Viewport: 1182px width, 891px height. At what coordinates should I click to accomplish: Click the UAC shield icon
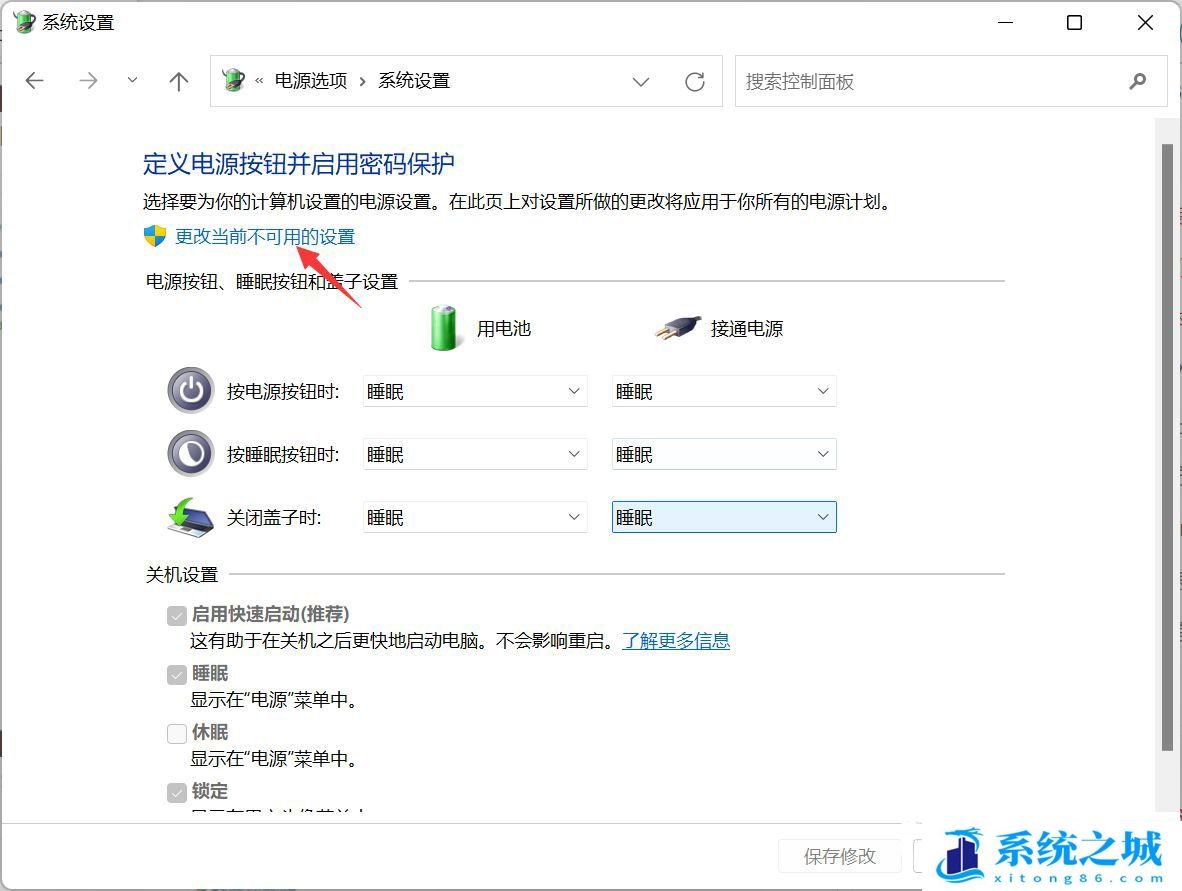click(x=153, y=236)
